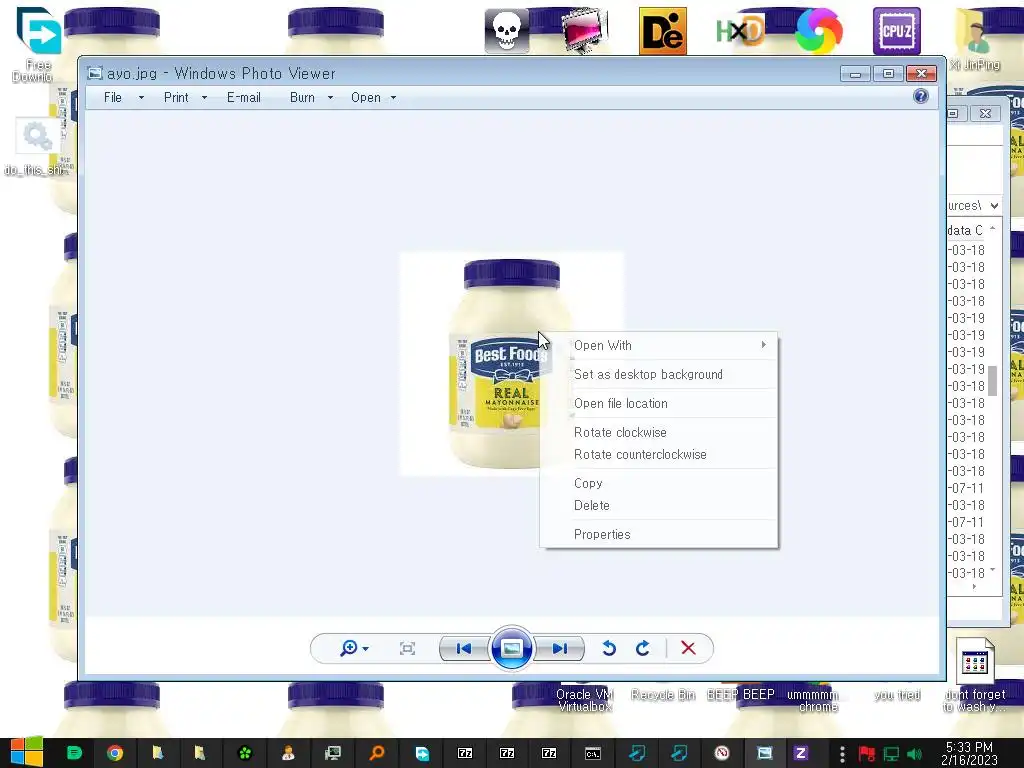Open the CPU-Z desktop icon
This screenshot has height=768, width=1024.
(x=897, y=31)
